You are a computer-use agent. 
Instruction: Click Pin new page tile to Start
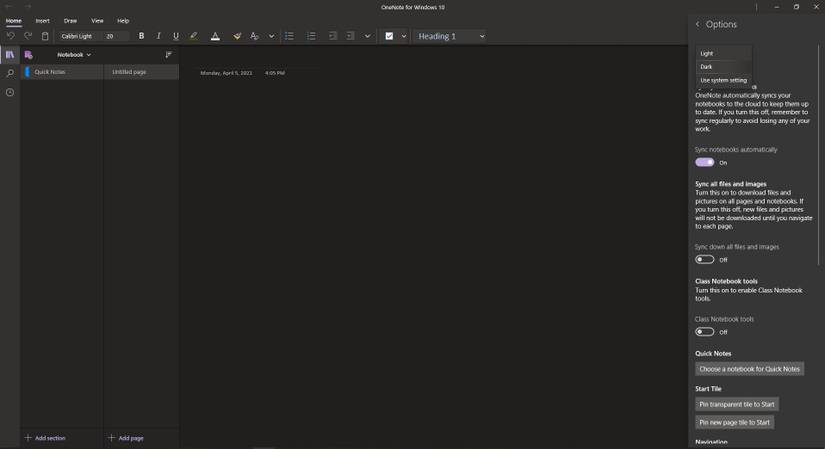pyautogui.click(x=734, y=422)
